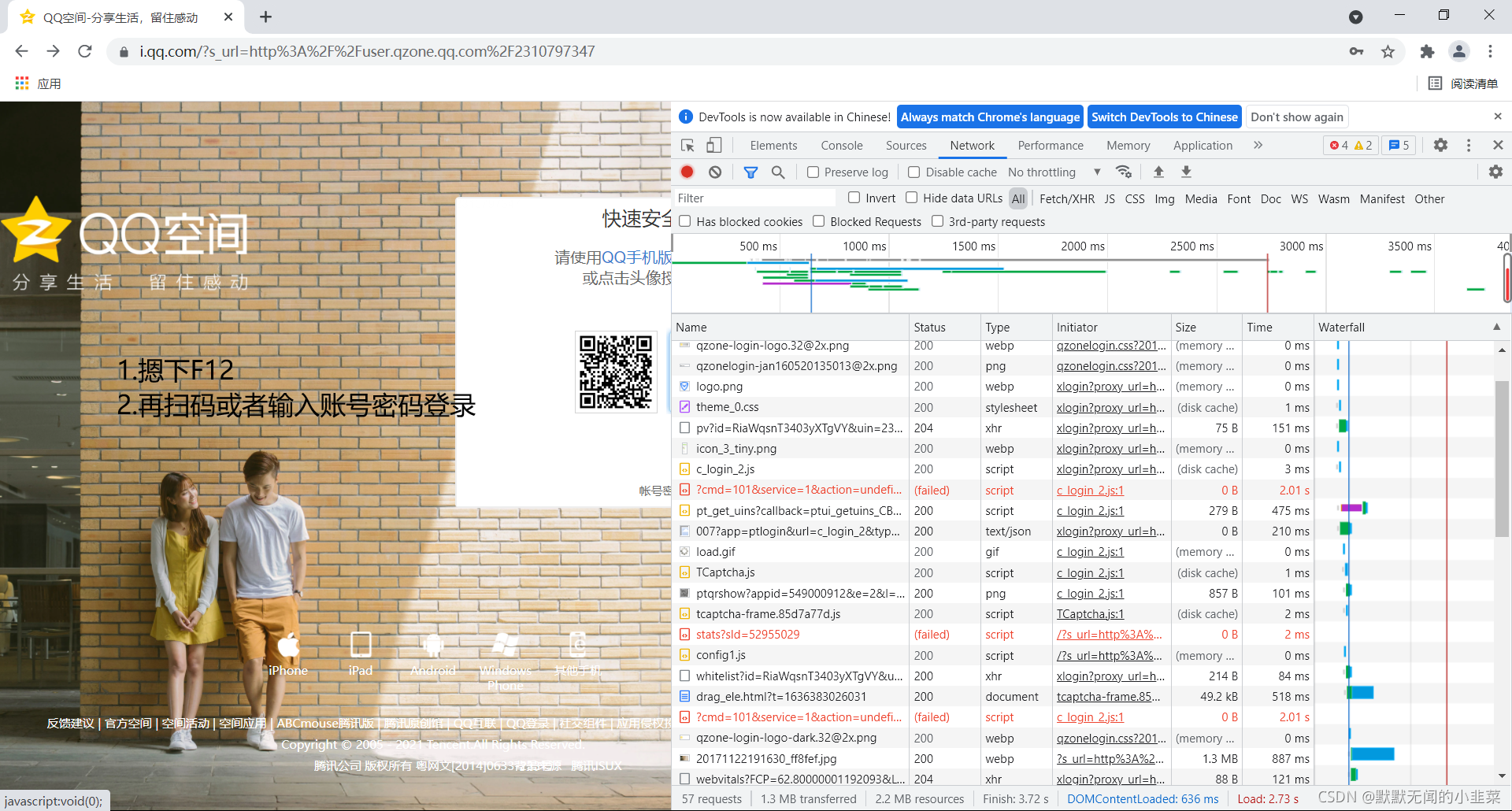Select the theme_0.css request row
This screenshot has width=1512, height=811.
1084,407
